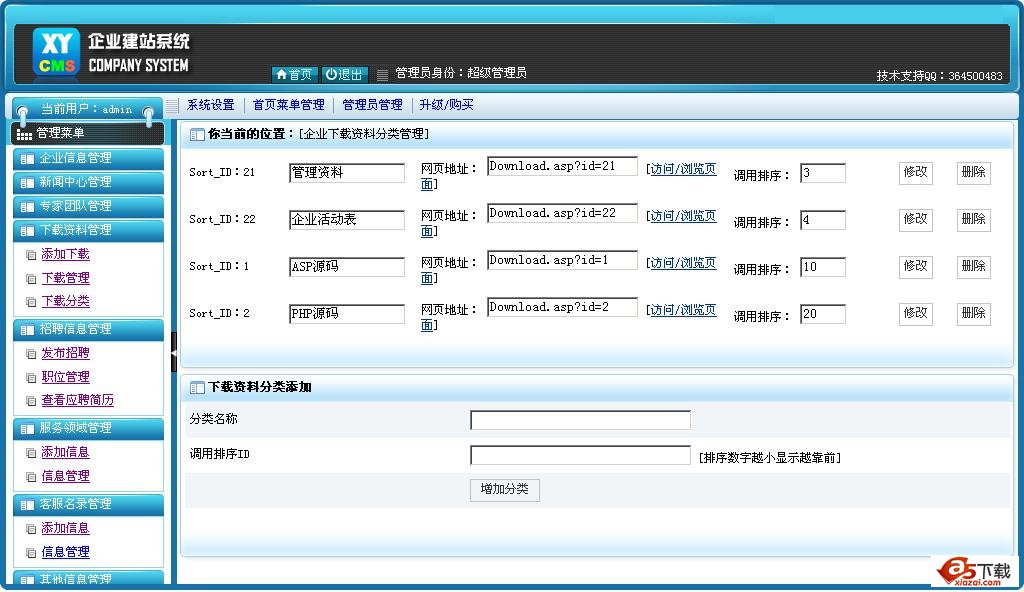Delete the PHP源码 category row
The height and width of the screenshot is (592, 1024).
pyautogui.click(x=973, y=314)
